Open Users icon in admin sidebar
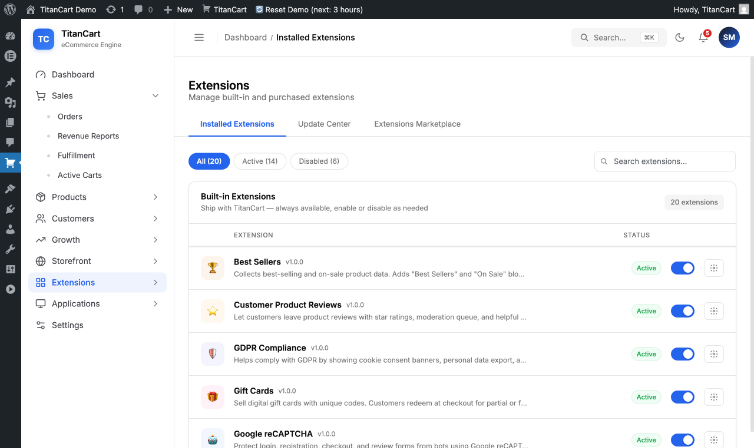Viewport: 754px width, 448px height. [x=10, y=229]
